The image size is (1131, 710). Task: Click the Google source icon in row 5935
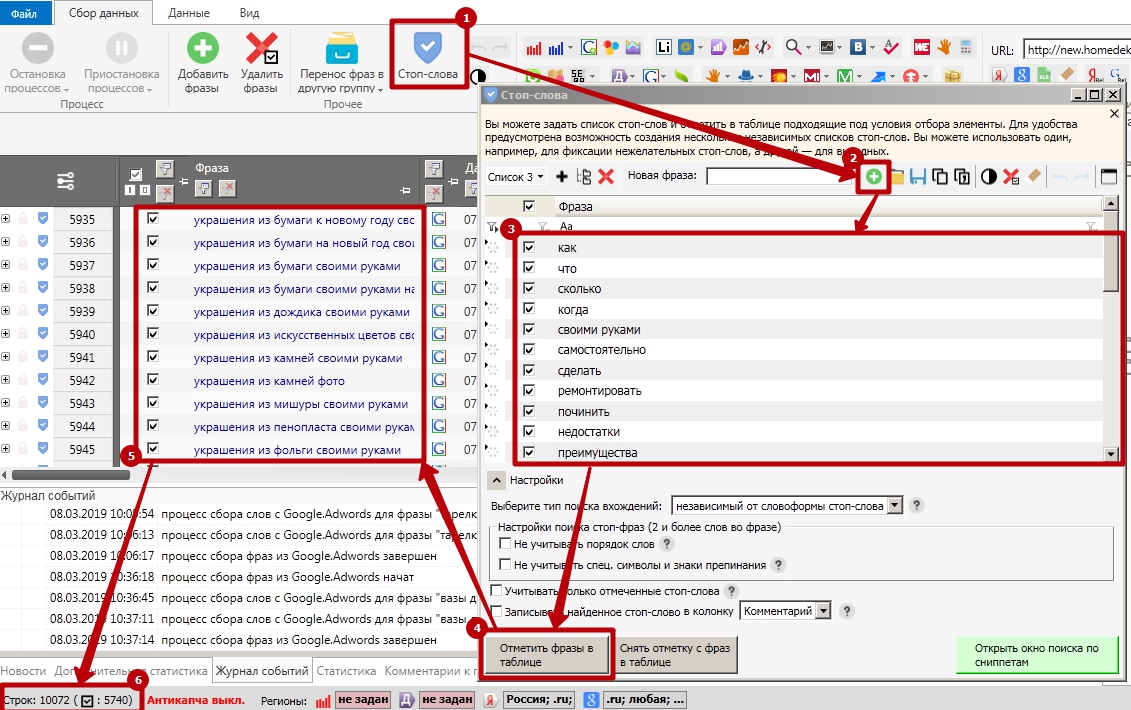439,219
